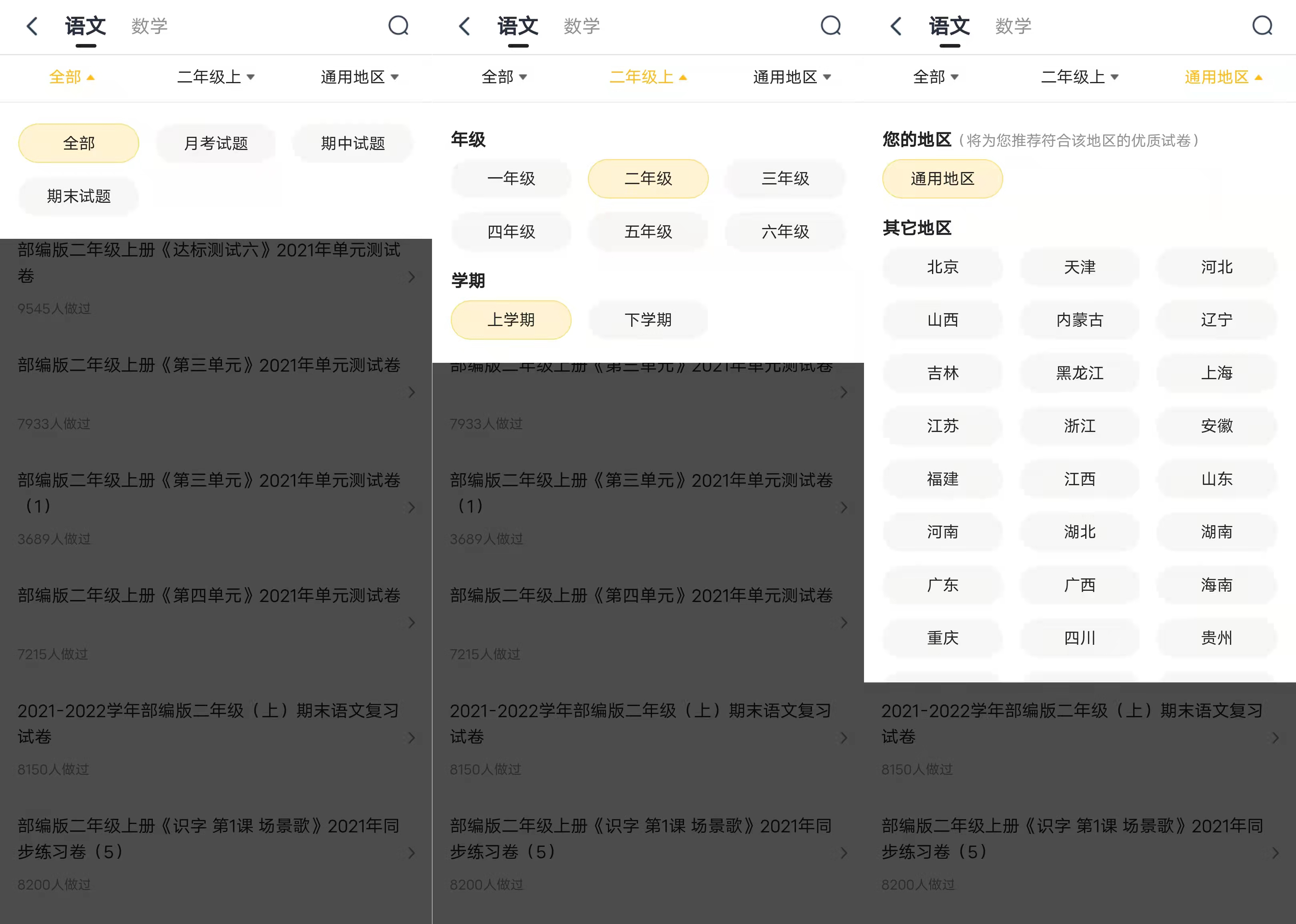Screen dimensions: 1296x924
Task: Choose 六年级 grade chip
Action: click(785, 232)
